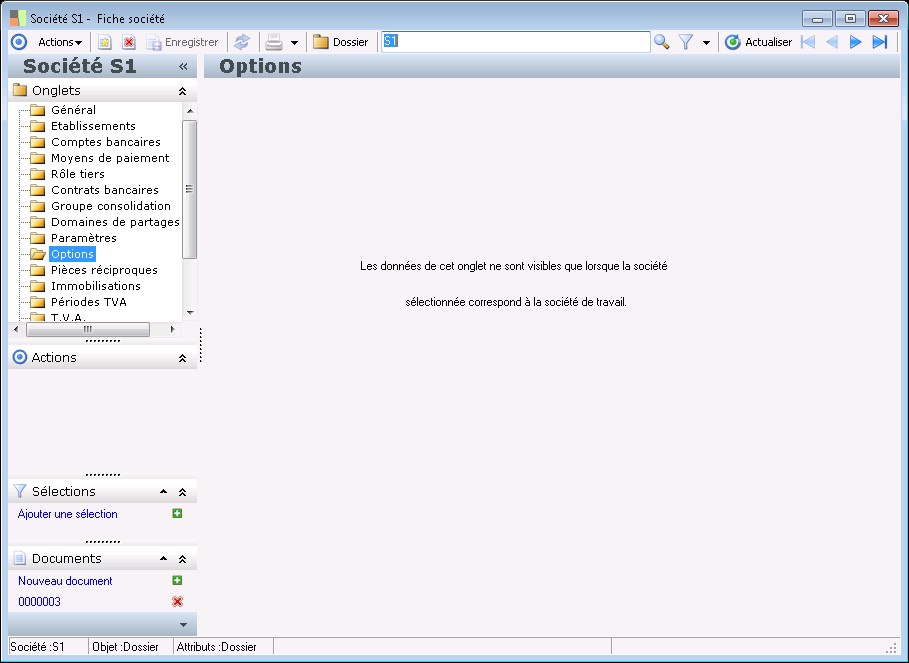The width and height of the screenshot is (909, 663).
Task: Click the magnifying glass search icon
Action: pos(661,42)
